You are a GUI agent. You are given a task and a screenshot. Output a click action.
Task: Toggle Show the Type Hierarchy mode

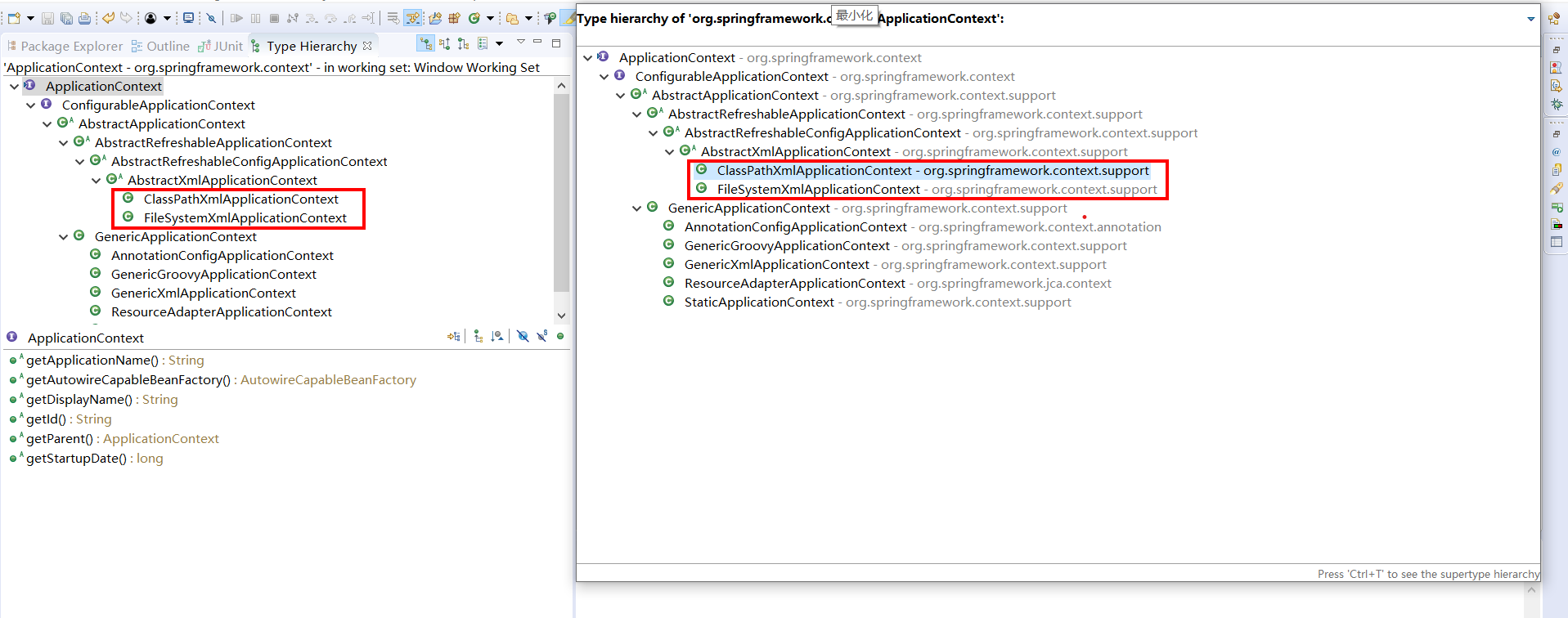point(425,43)
